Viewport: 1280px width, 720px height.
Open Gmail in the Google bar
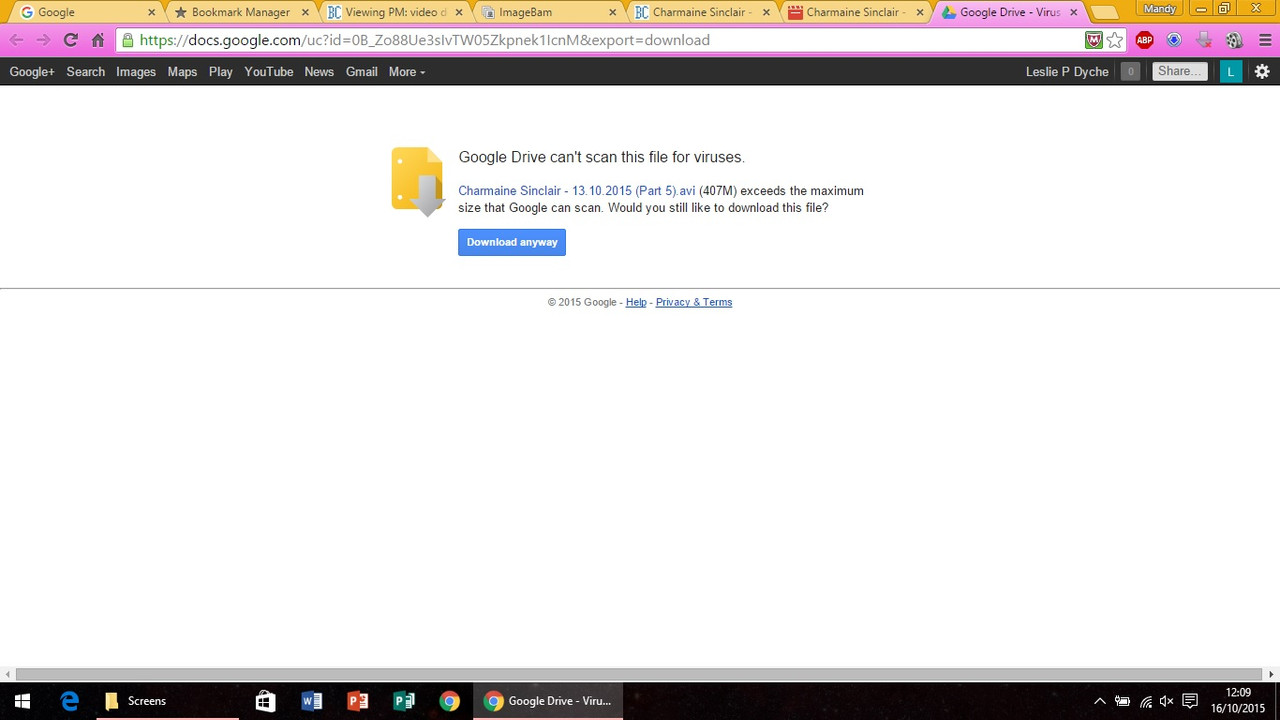click(362, 72)
